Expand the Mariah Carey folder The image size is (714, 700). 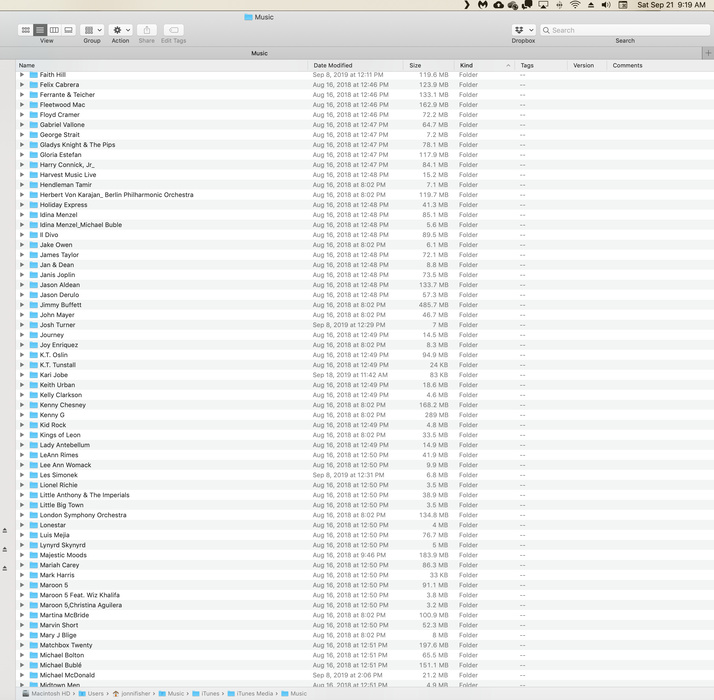tap(22, 565)
